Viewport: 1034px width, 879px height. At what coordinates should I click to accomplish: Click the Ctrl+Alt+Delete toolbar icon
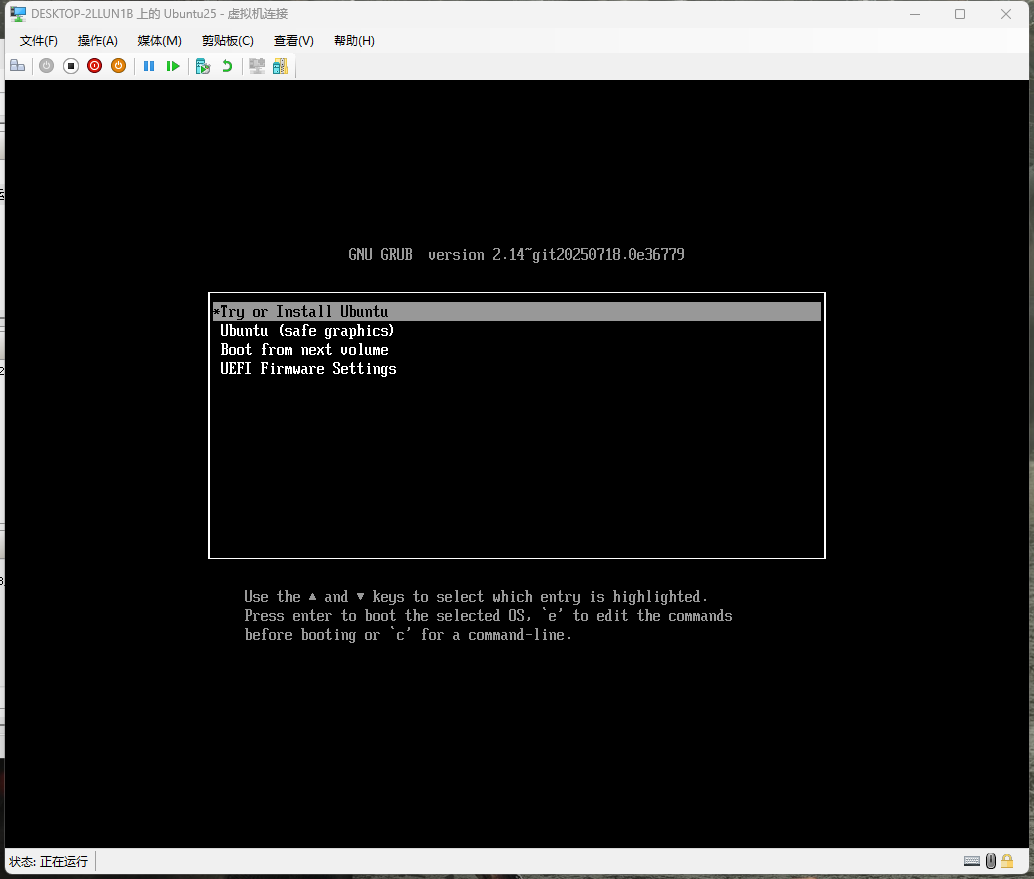17,66
